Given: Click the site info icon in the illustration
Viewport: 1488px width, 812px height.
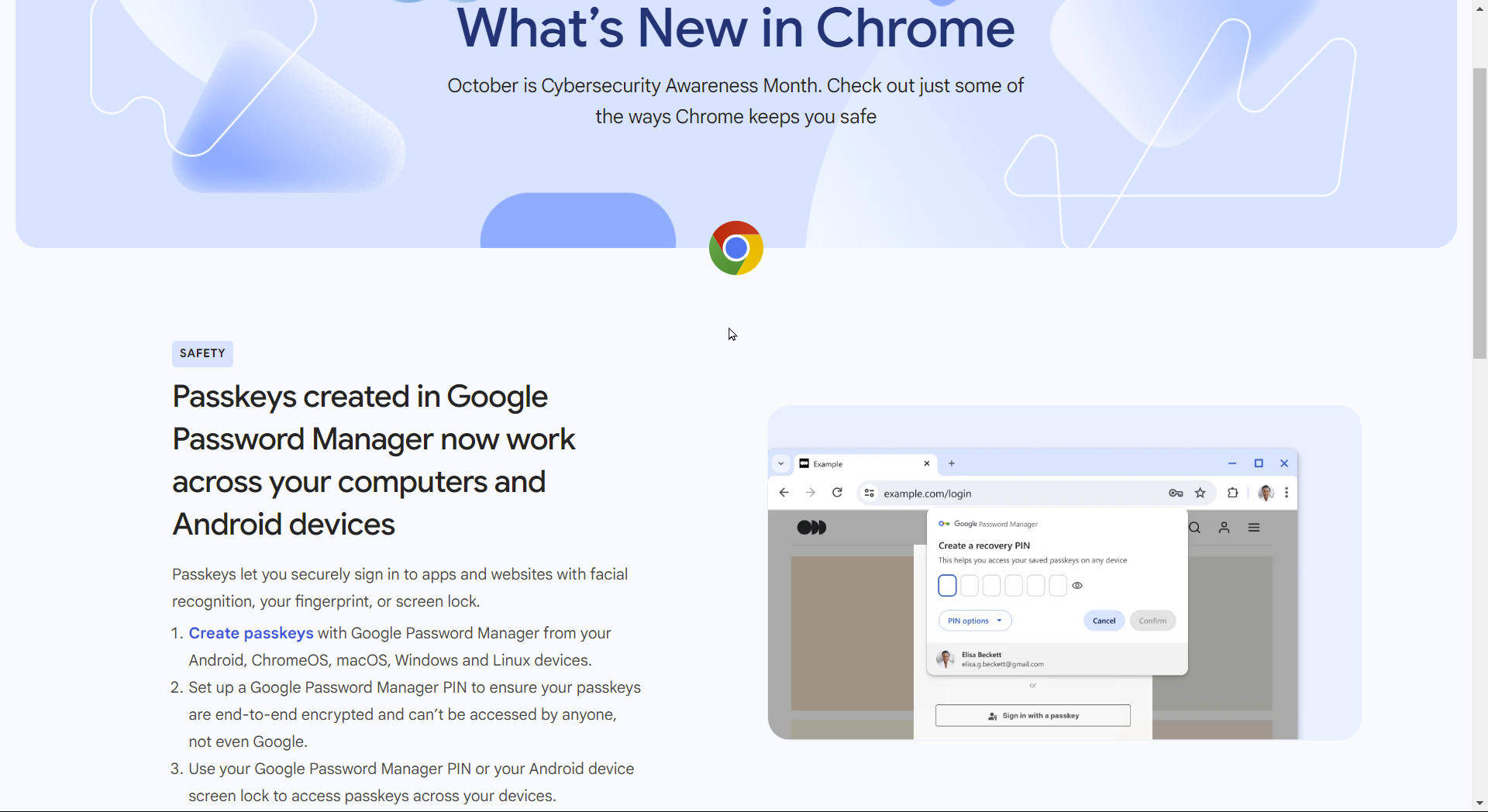Looking at the screenshot, I should point(870,493).
